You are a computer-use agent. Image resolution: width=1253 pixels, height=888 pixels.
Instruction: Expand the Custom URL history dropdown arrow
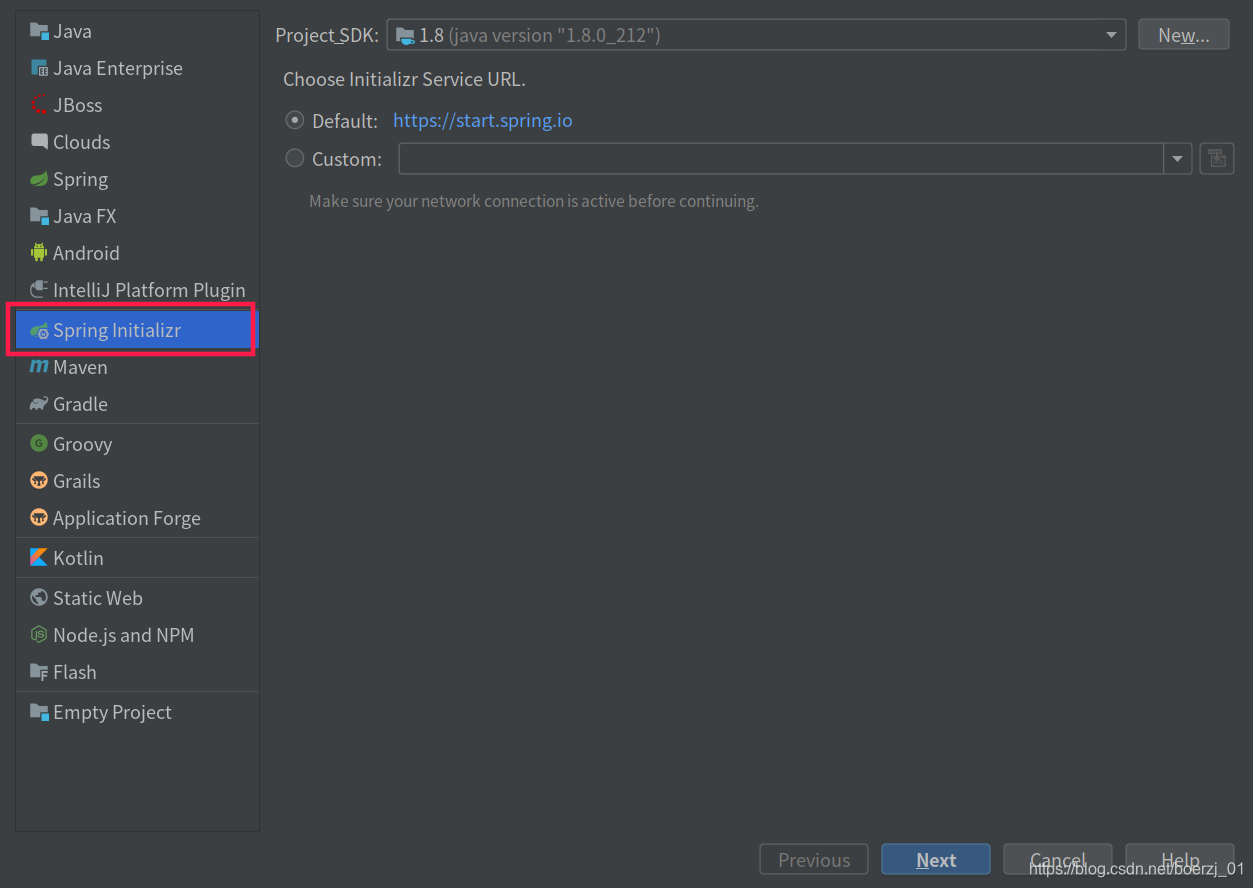[1177, 158]
